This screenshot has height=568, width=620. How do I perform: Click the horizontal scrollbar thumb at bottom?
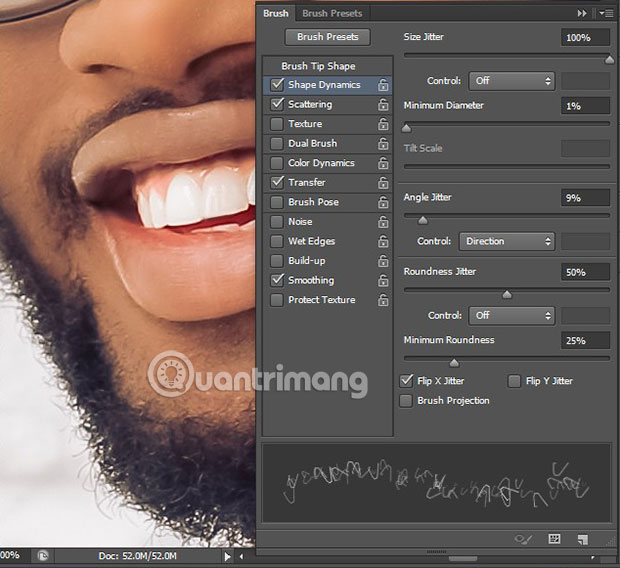(x=463, y=559)
